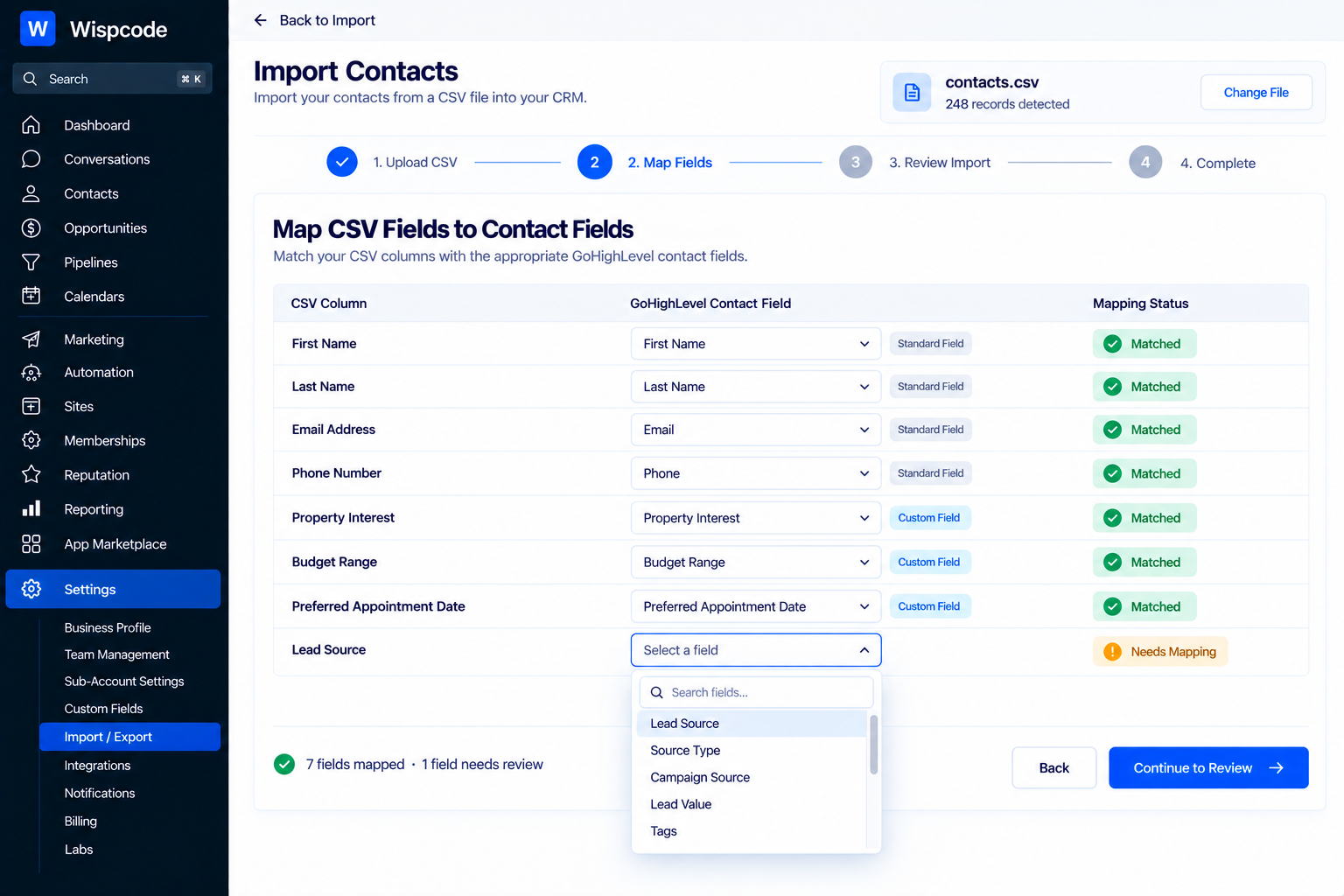Viewport: 1344px width, 896px height.
Task: Click the sidebar Search box
Action: 112,79
